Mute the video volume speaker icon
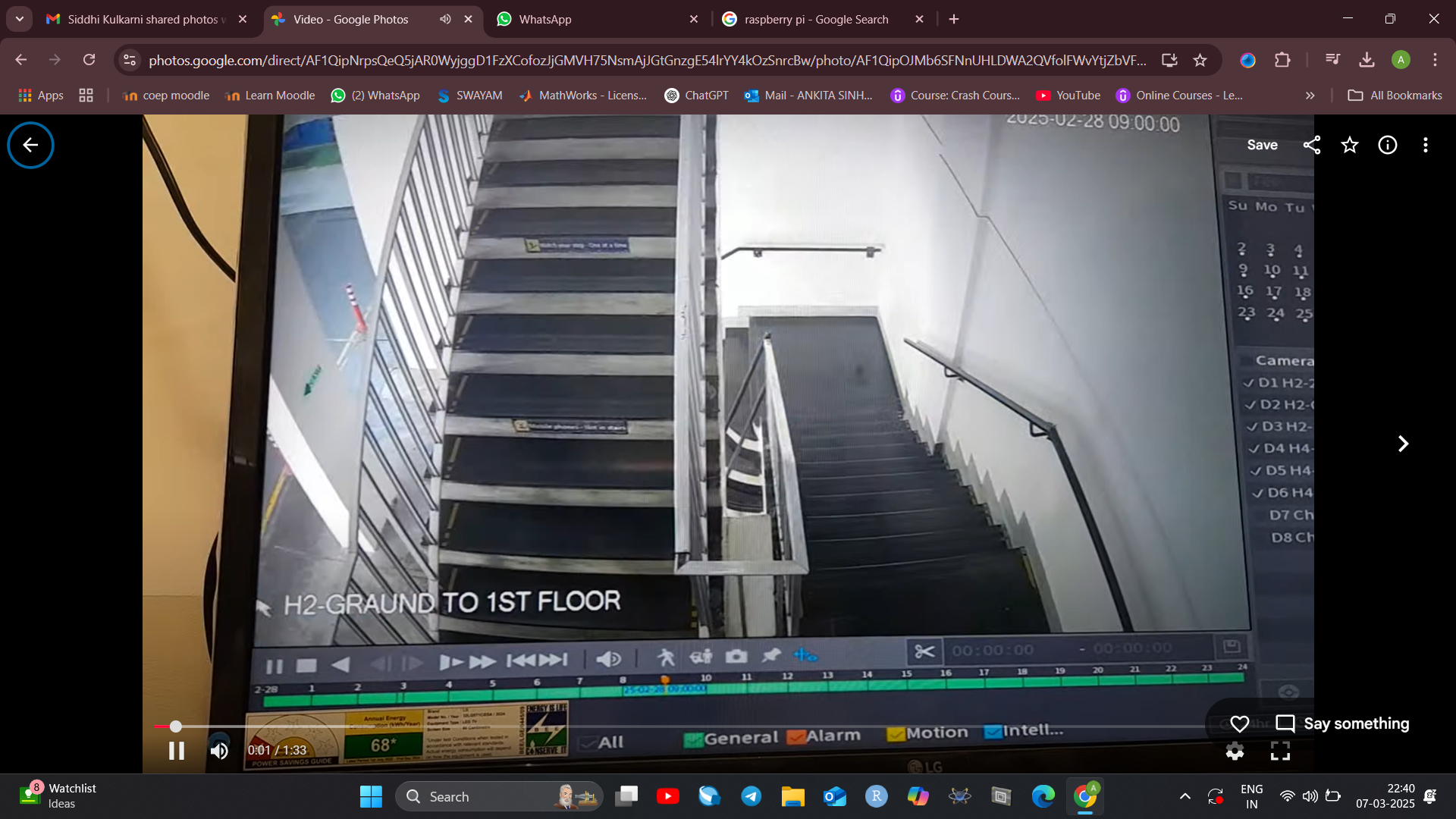 tap(219, 751)
